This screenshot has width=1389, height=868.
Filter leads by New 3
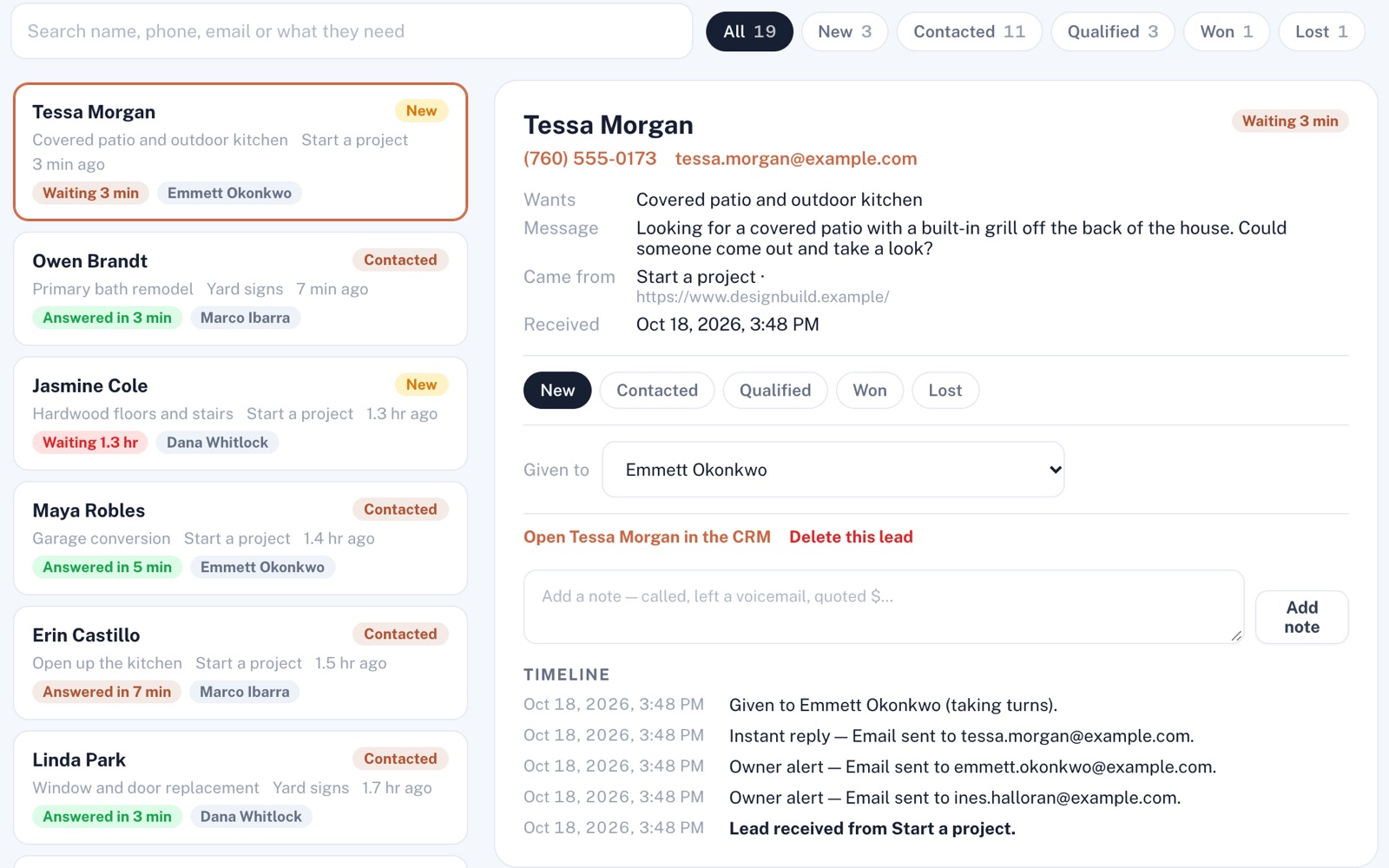click(845, 31)
